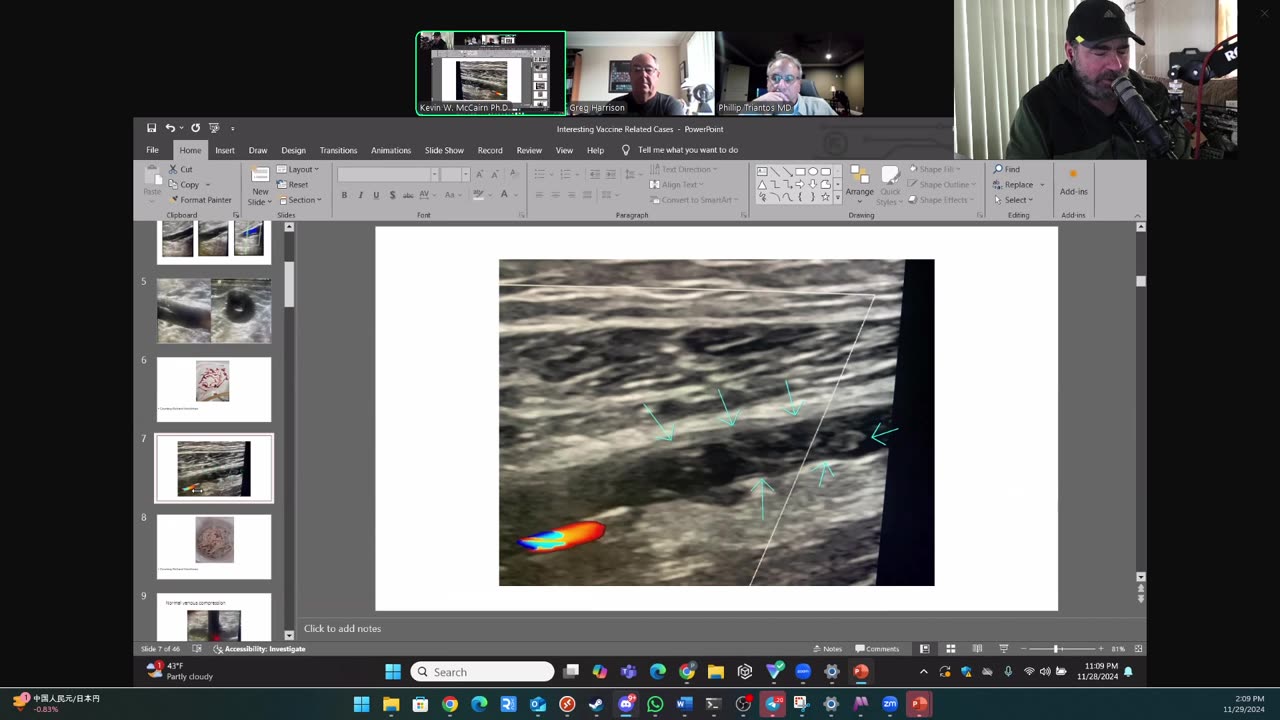The height and width of the screenshot is (720, 1280).
Task: Activate the Format Painter tool
Action: [x=200, y=200]
